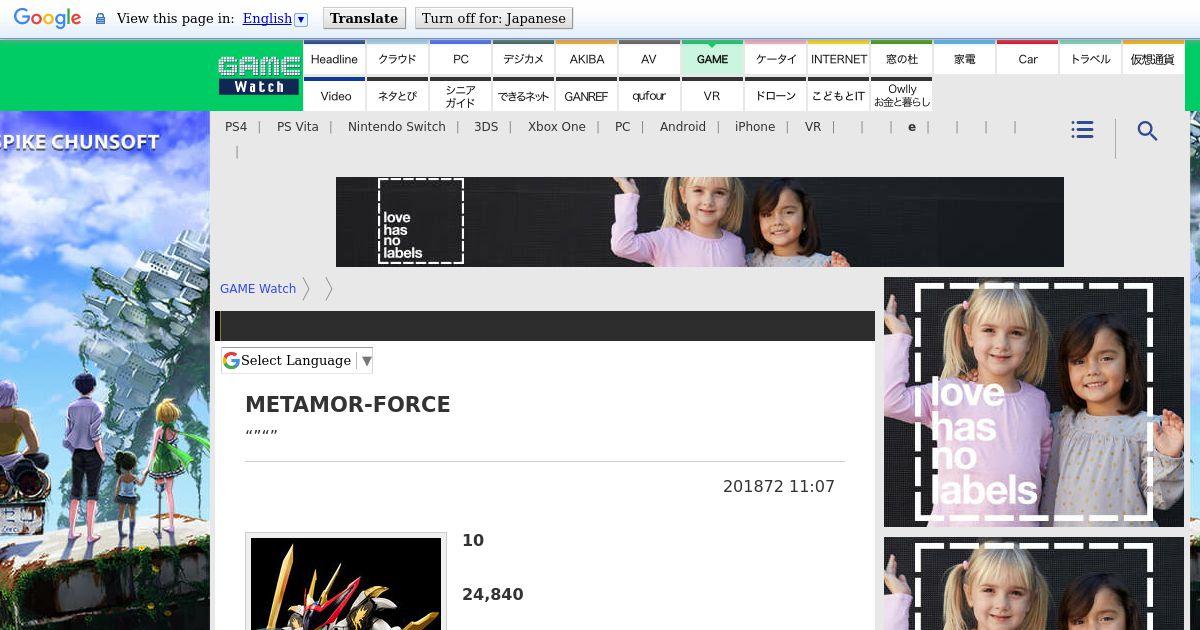The width and height of the screenshot is (1200, 630).
Task: Open the VR tab in top site bar
Action: click(712, 95)
